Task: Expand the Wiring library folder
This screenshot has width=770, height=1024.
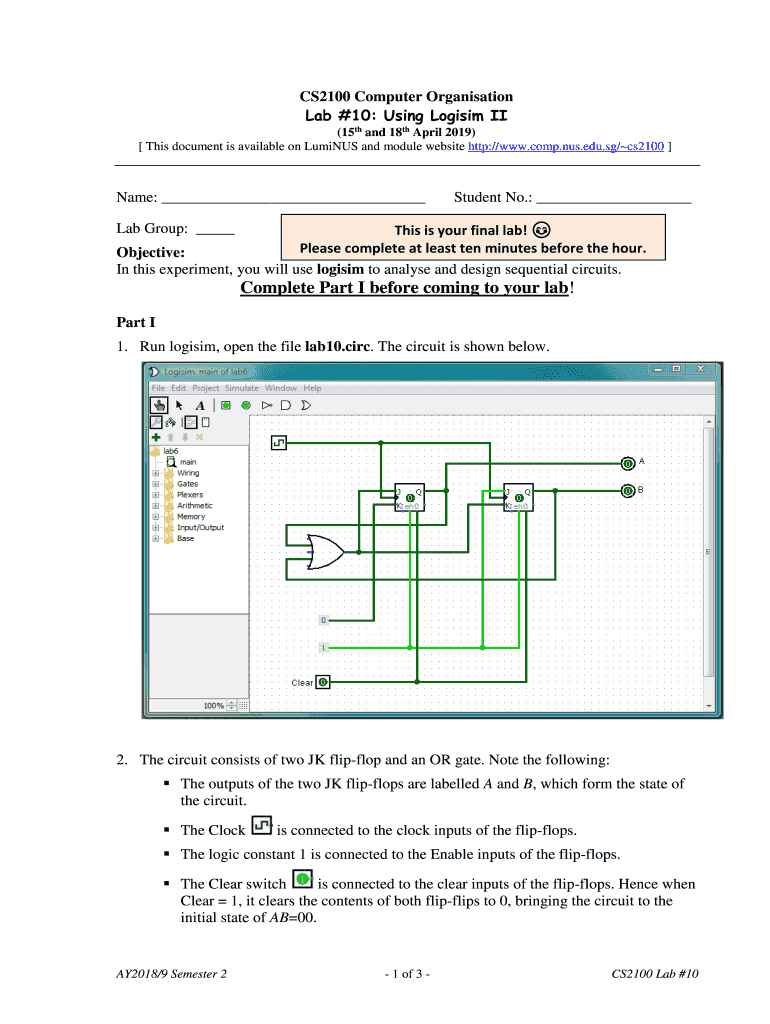Action: (156, 473)
